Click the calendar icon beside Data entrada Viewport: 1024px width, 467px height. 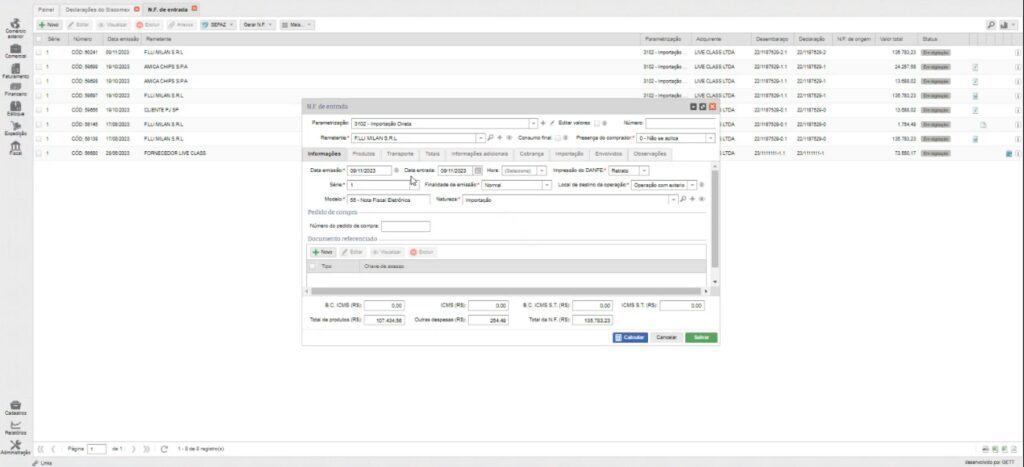[x=478, y=171]
